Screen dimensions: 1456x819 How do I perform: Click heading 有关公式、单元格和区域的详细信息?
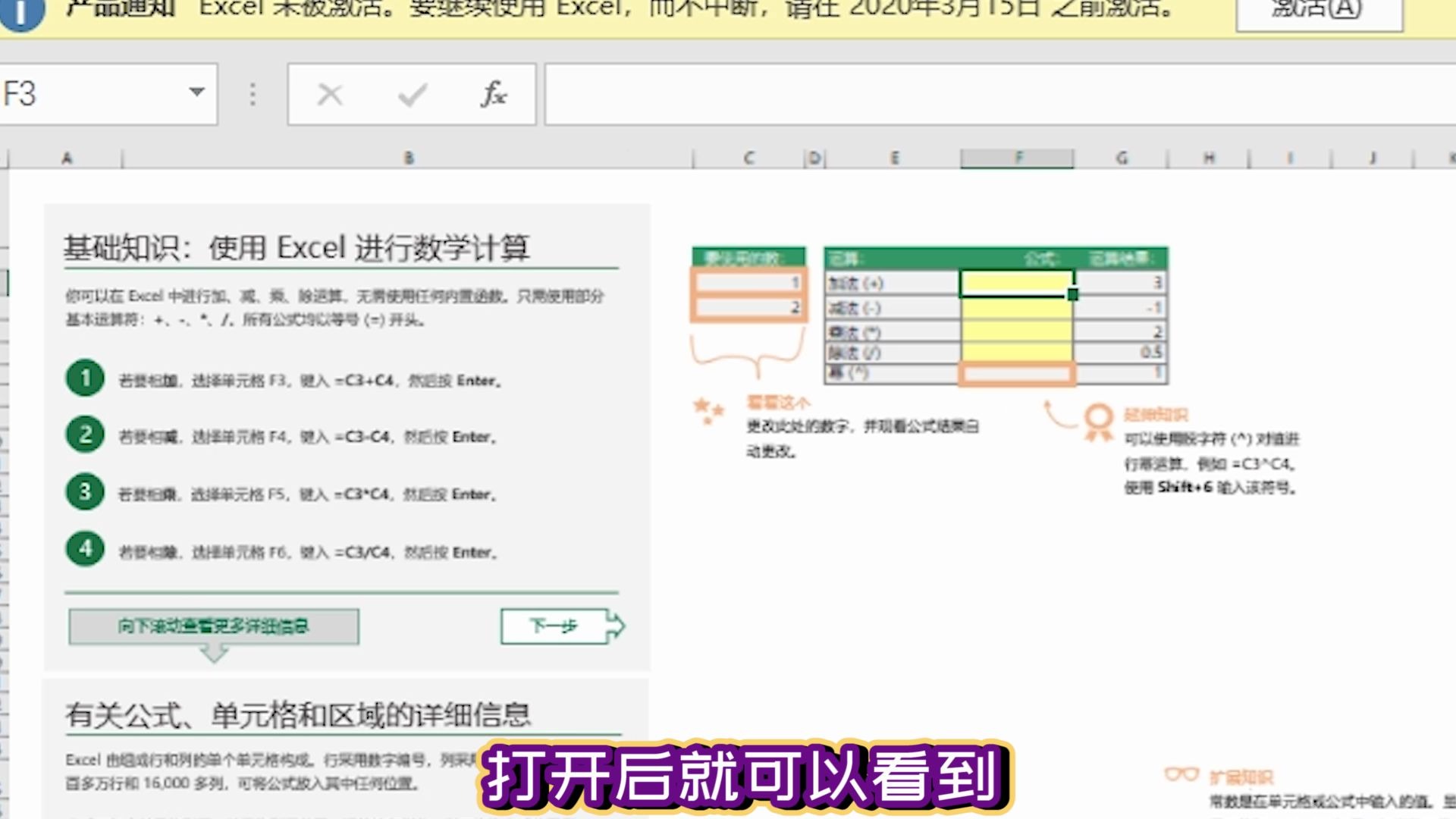(297, 714)
